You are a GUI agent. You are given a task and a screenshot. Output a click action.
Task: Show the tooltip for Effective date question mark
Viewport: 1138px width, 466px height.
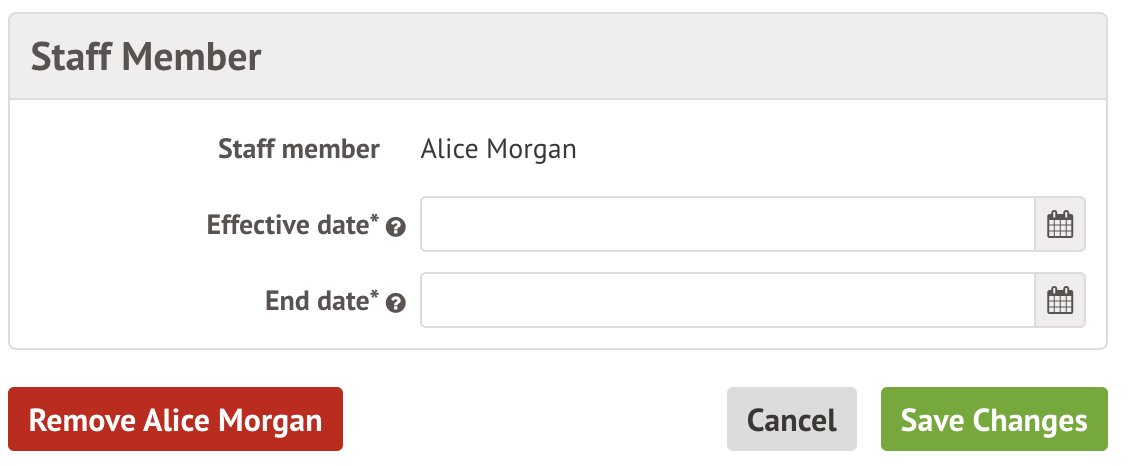(396, 228)
